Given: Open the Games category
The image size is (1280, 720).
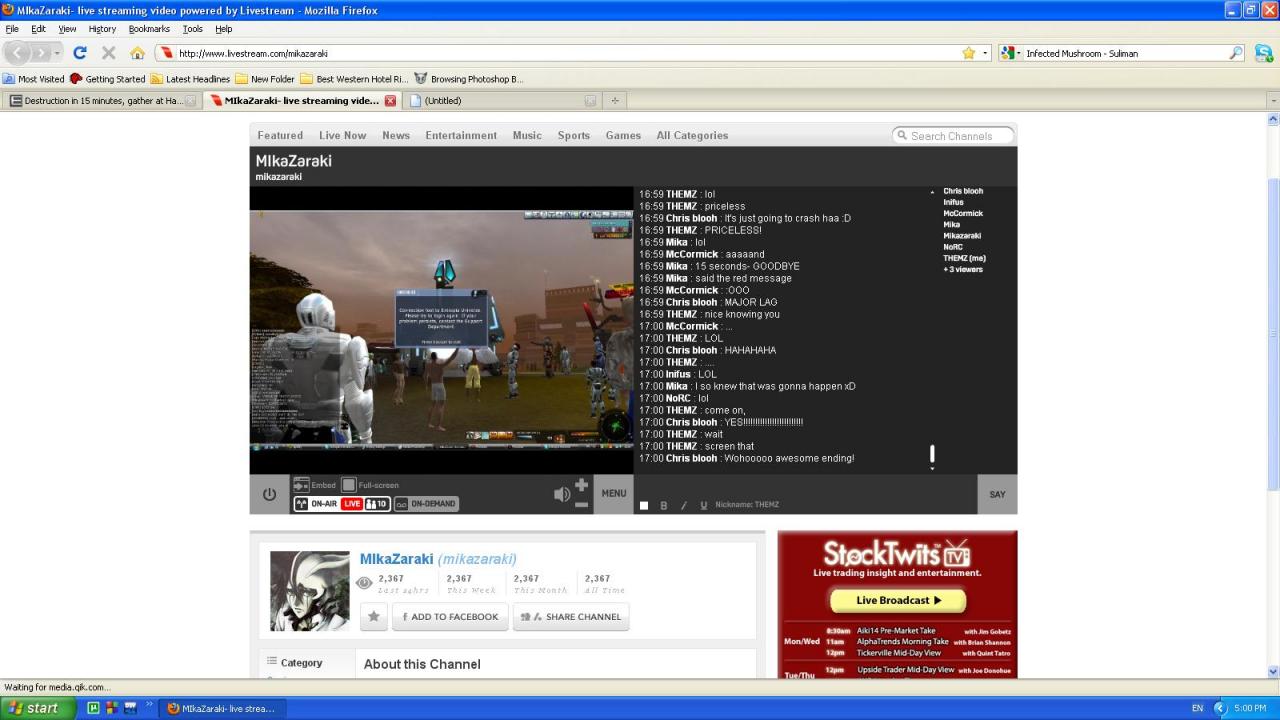Looking at the screenshot, I should tap(623, 135).
